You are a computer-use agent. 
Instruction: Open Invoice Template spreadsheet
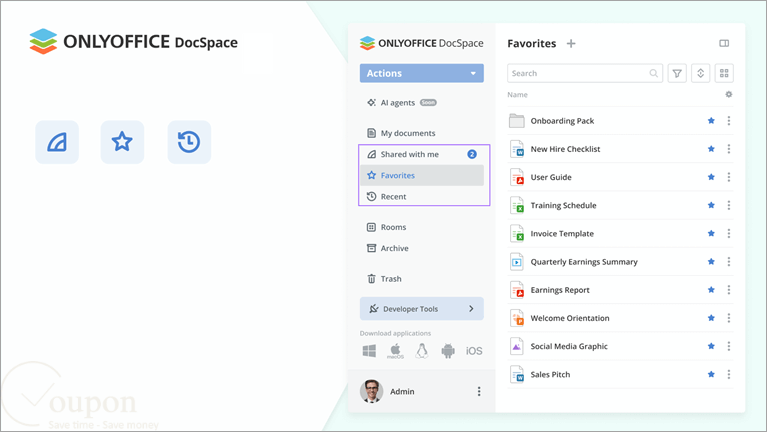pos(562,234)
